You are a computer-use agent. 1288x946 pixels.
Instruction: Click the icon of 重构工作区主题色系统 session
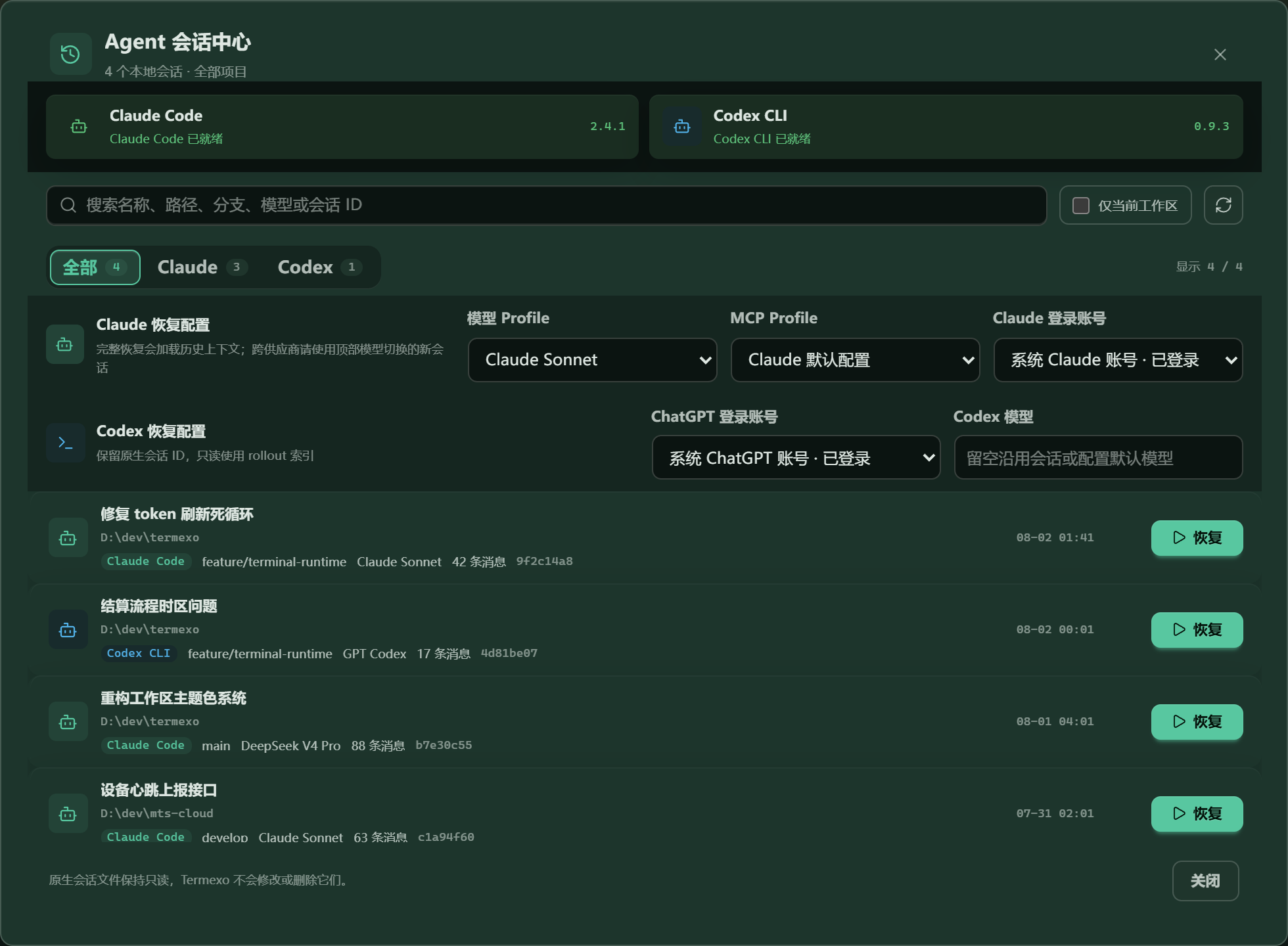(x=68, y=722)
